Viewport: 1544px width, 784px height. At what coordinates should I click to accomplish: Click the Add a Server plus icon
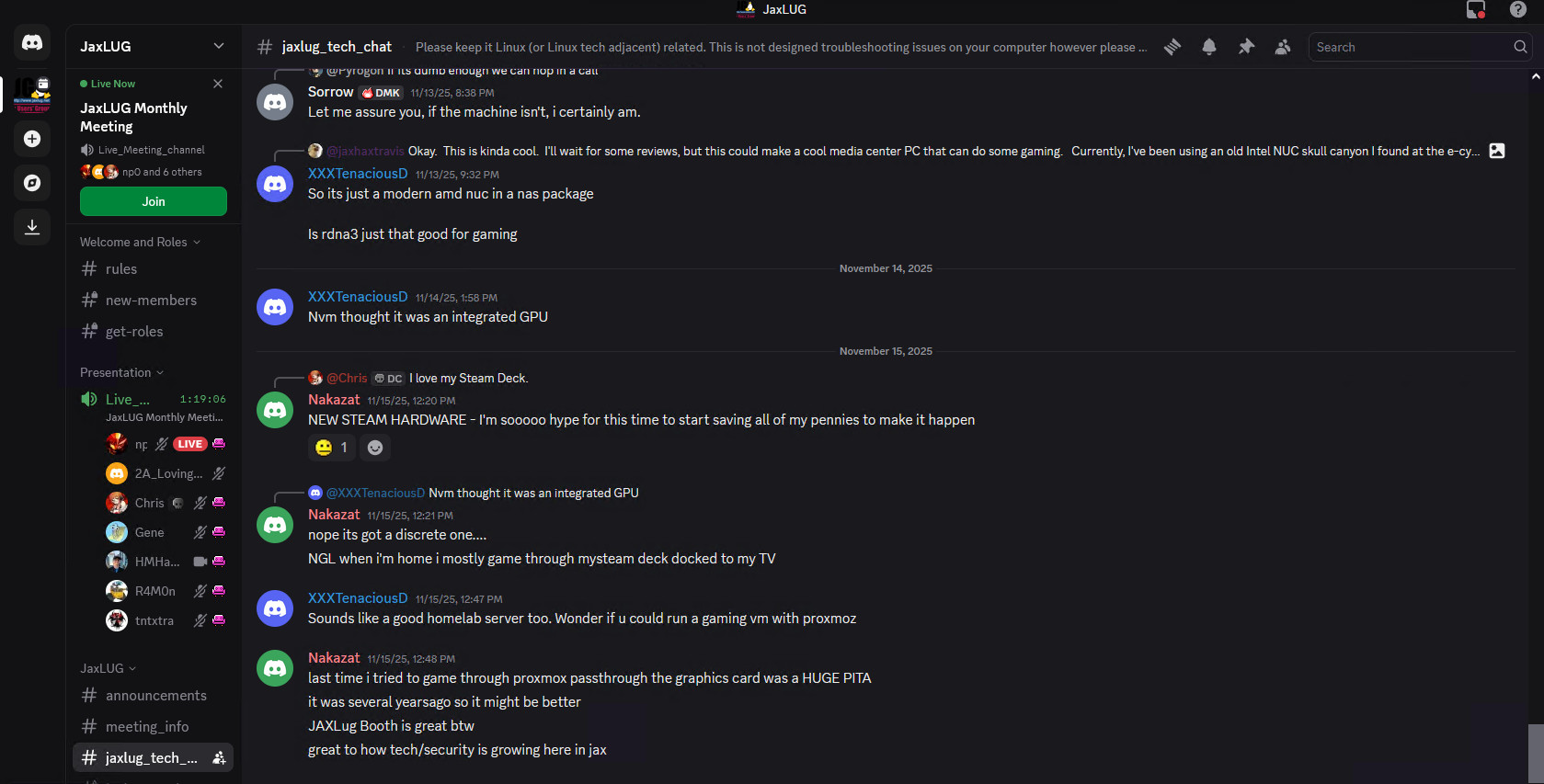point(32,139)
